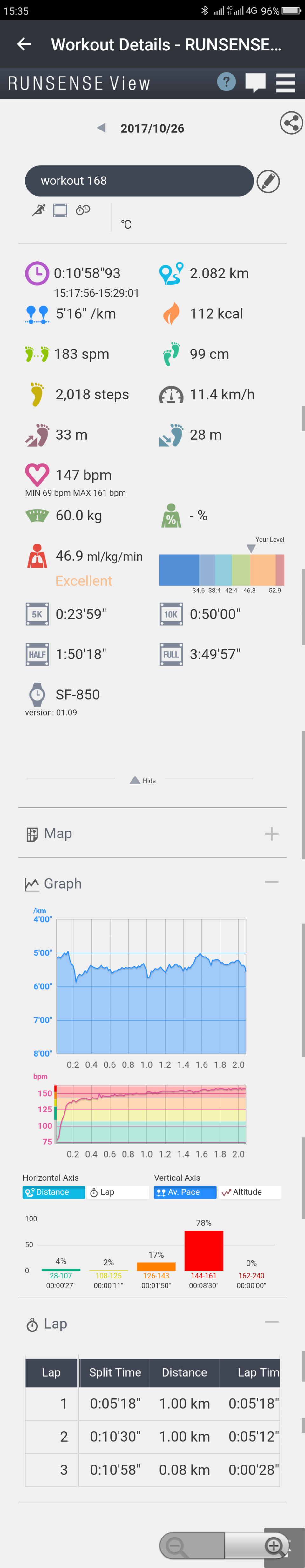Select Altitude for vertical axis
The height and width of the screenshot is (1568, 305).
[x=250, y=1192]
